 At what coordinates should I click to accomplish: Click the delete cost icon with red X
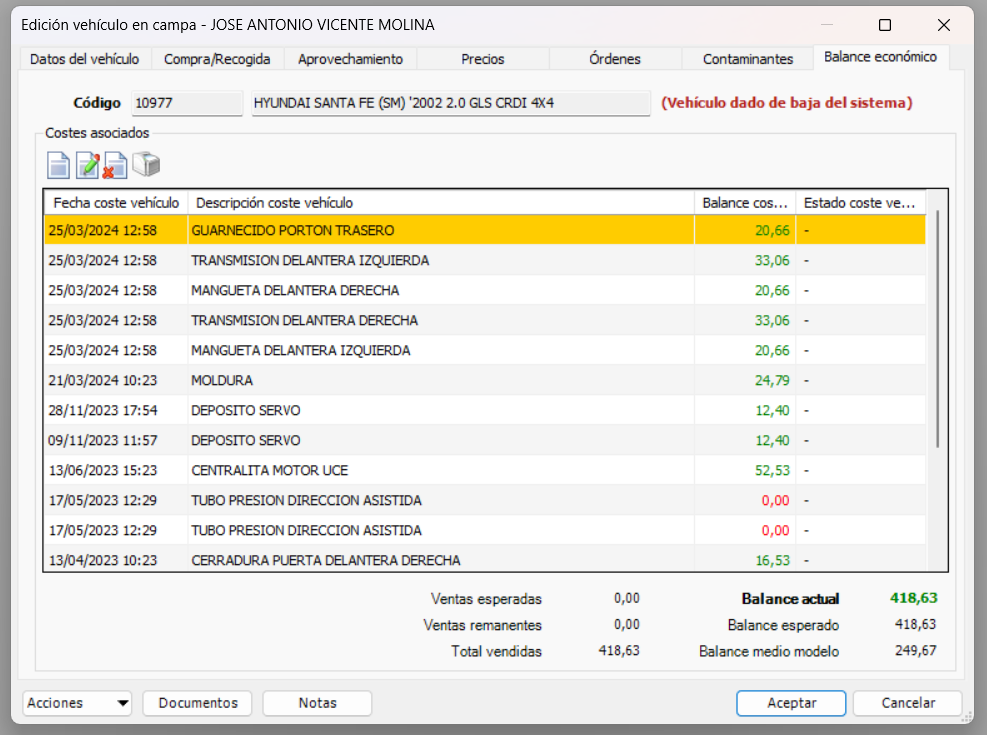point(117,164)
